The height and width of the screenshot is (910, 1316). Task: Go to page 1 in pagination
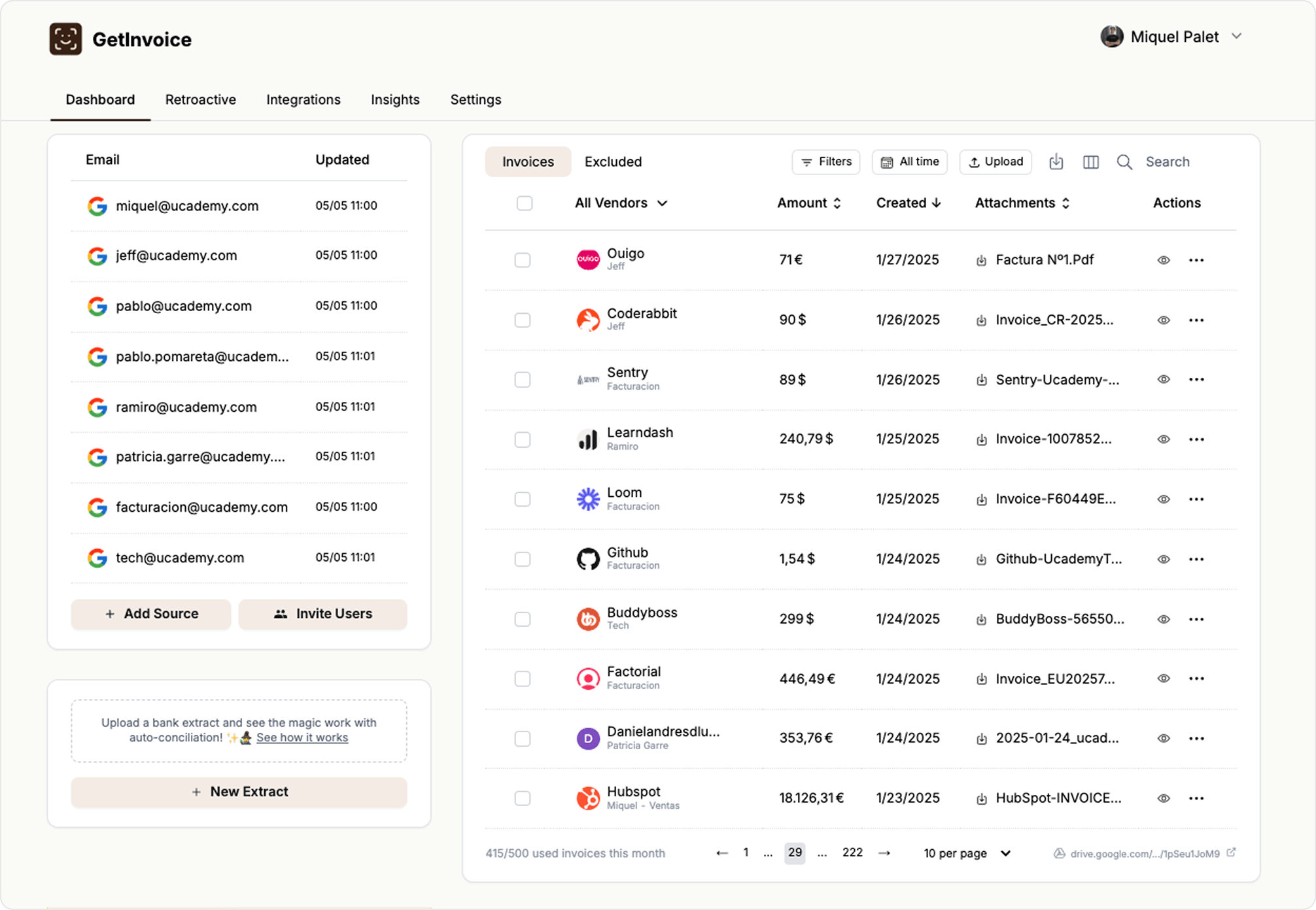pos(746,852)
